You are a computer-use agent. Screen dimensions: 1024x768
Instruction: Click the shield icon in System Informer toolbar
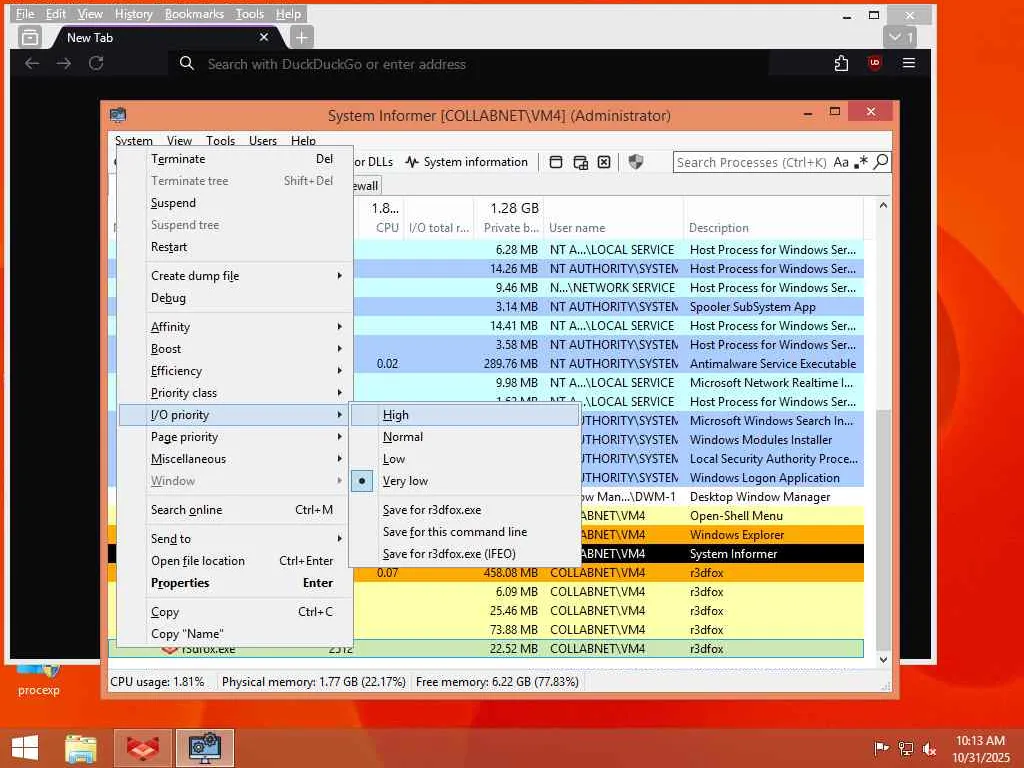pyautogui.click(x=635, y=162)
